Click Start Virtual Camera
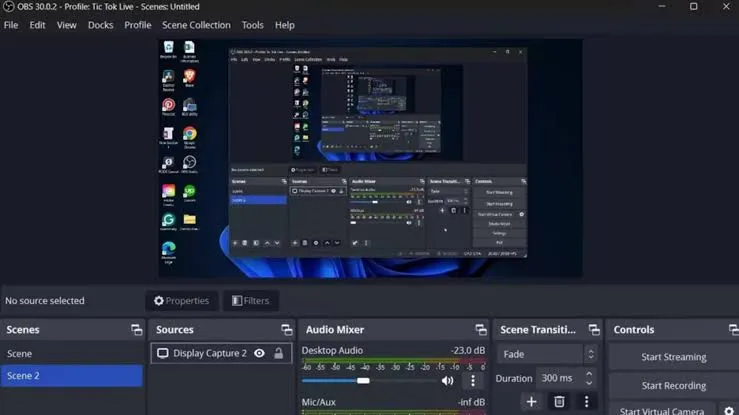739x415 pixels. click(x=661, y=411)
